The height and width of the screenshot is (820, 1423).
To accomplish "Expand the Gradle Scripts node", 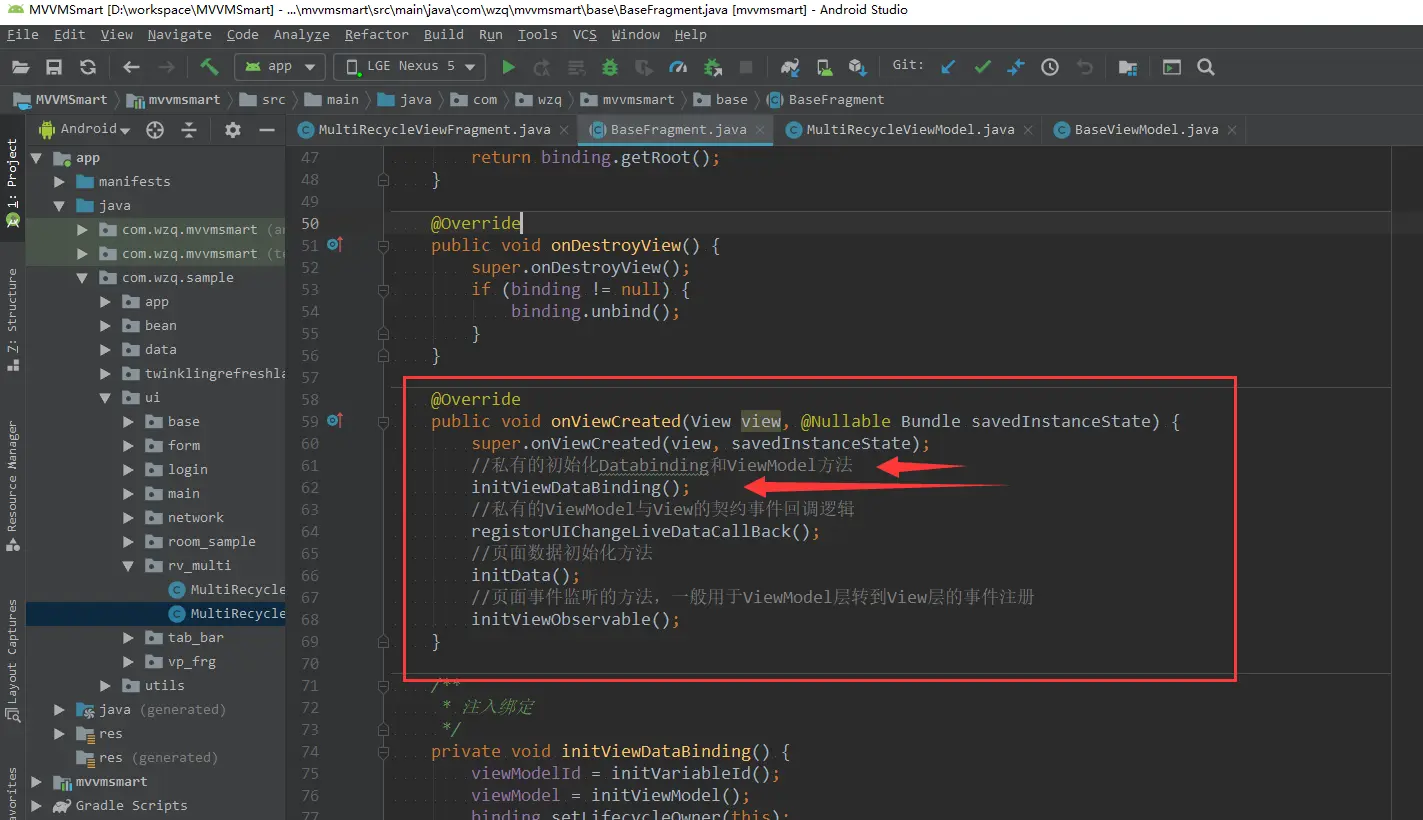I will click(x=37, y=805).
